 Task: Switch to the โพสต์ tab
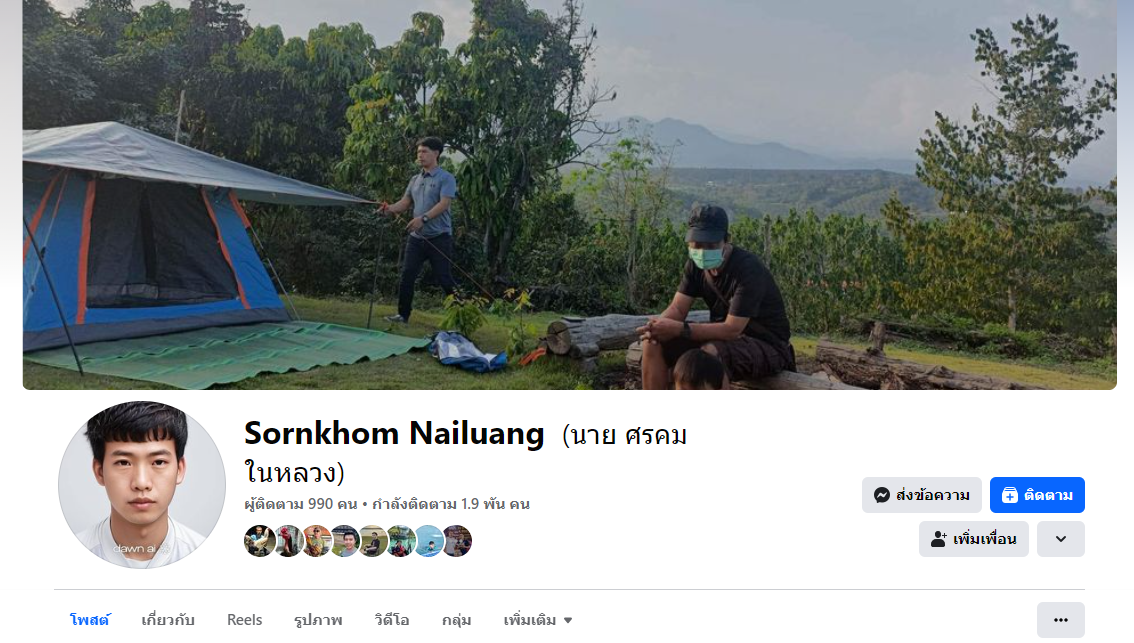pyautogui.click(x=90, y=621)
